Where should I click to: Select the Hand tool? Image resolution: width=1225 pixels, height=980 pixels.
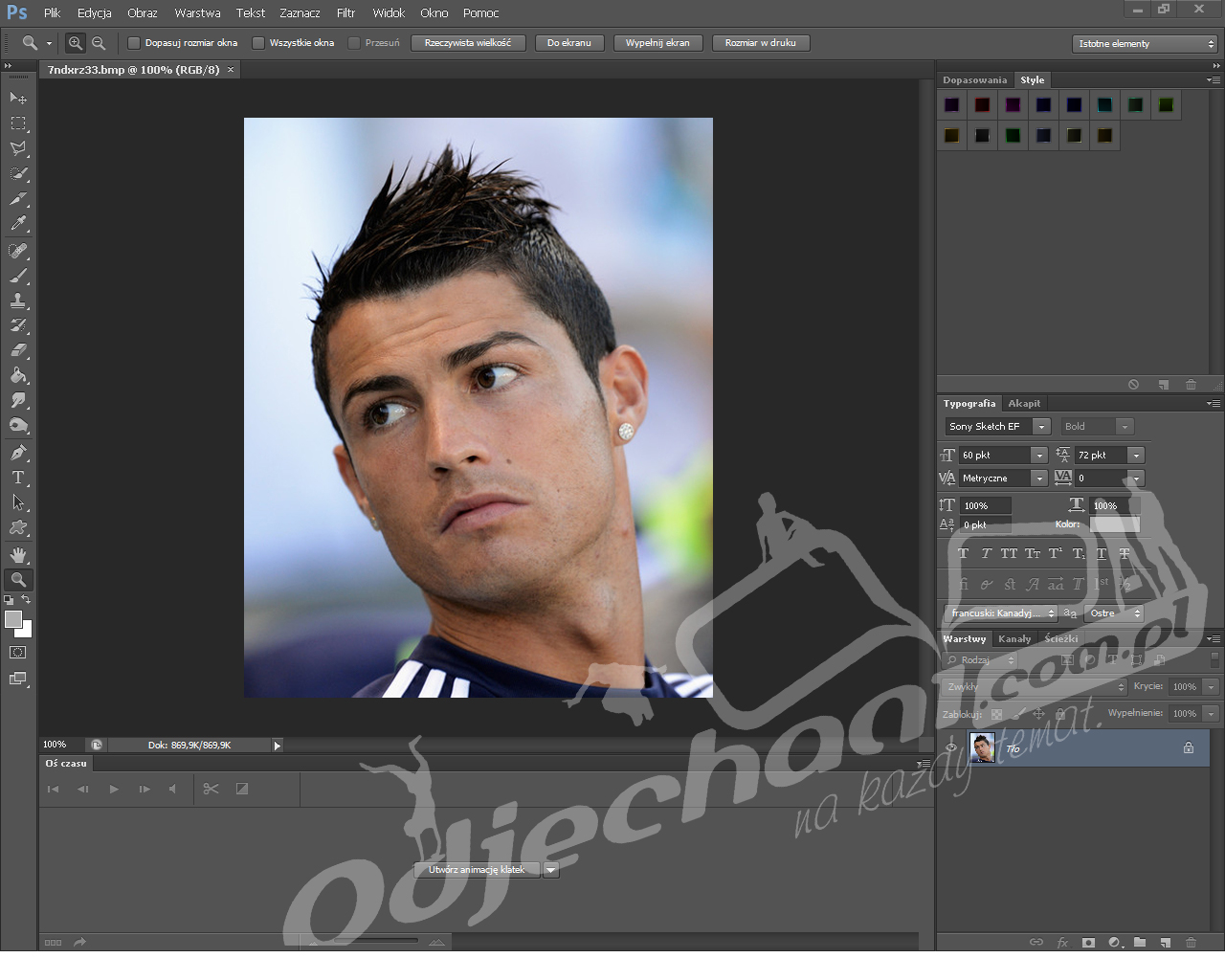pos(18,555)
